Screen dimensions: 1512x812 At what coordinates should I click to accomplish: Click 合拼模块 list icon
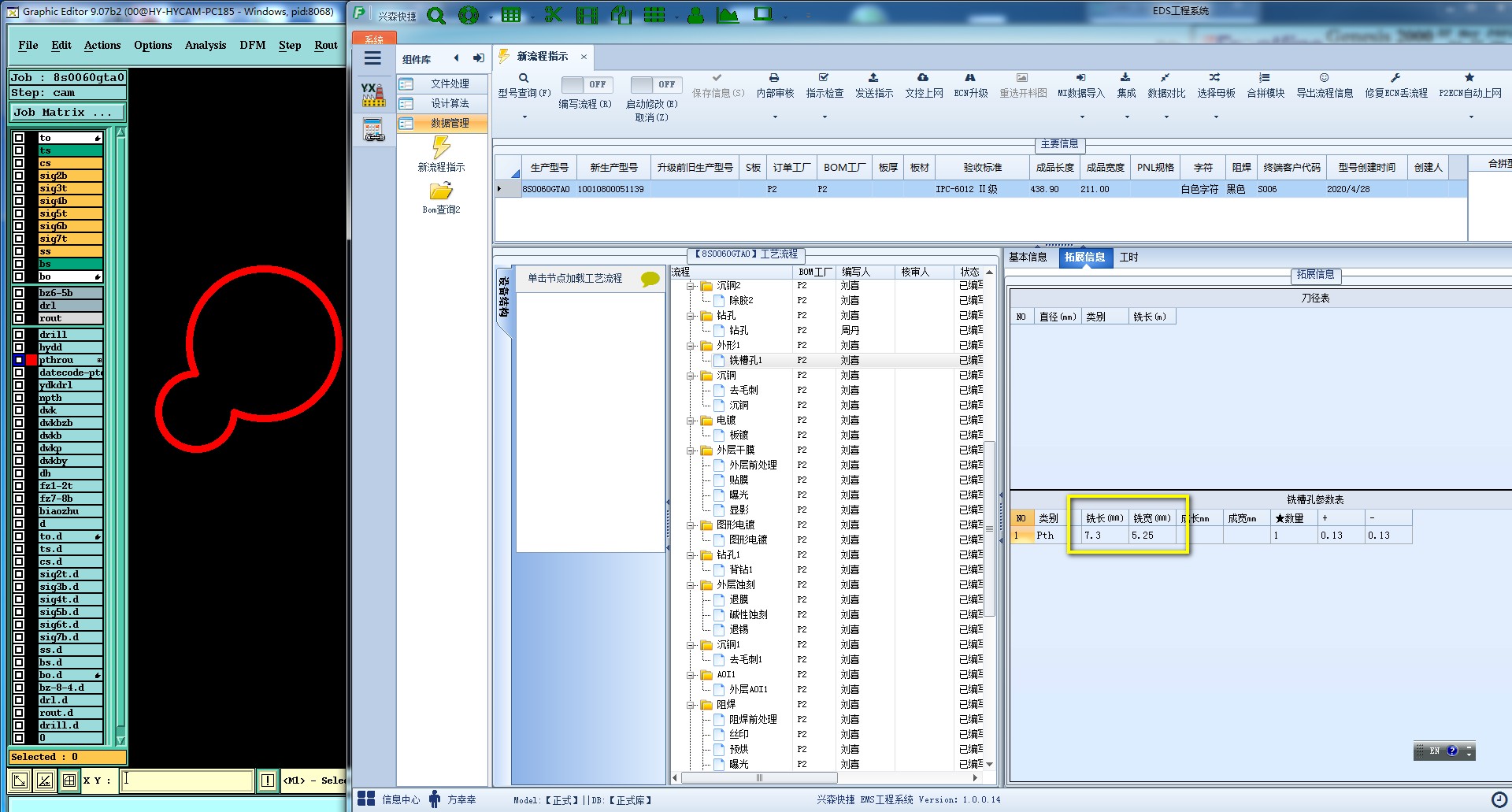[1265, 78]
